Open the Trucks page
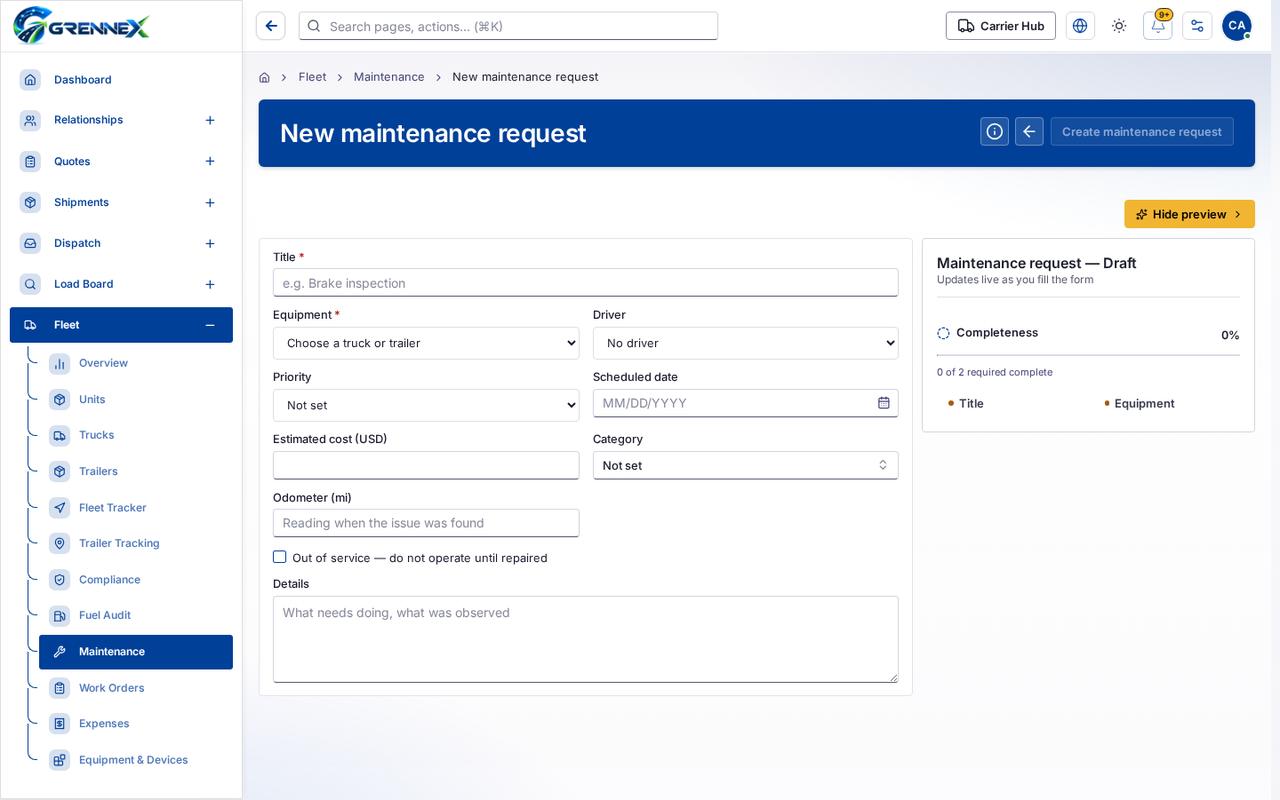This screenshot has width=1280, height=800. tap(135, 435)
